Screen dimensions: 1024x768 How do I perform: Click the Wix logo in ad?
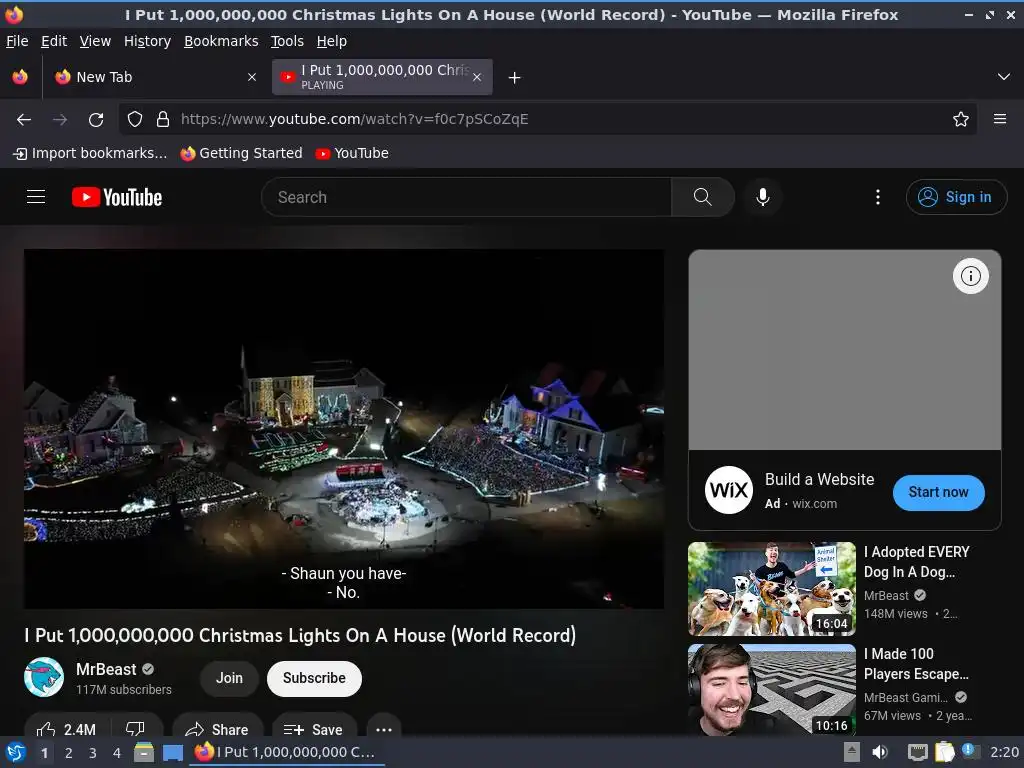(729, 490)
